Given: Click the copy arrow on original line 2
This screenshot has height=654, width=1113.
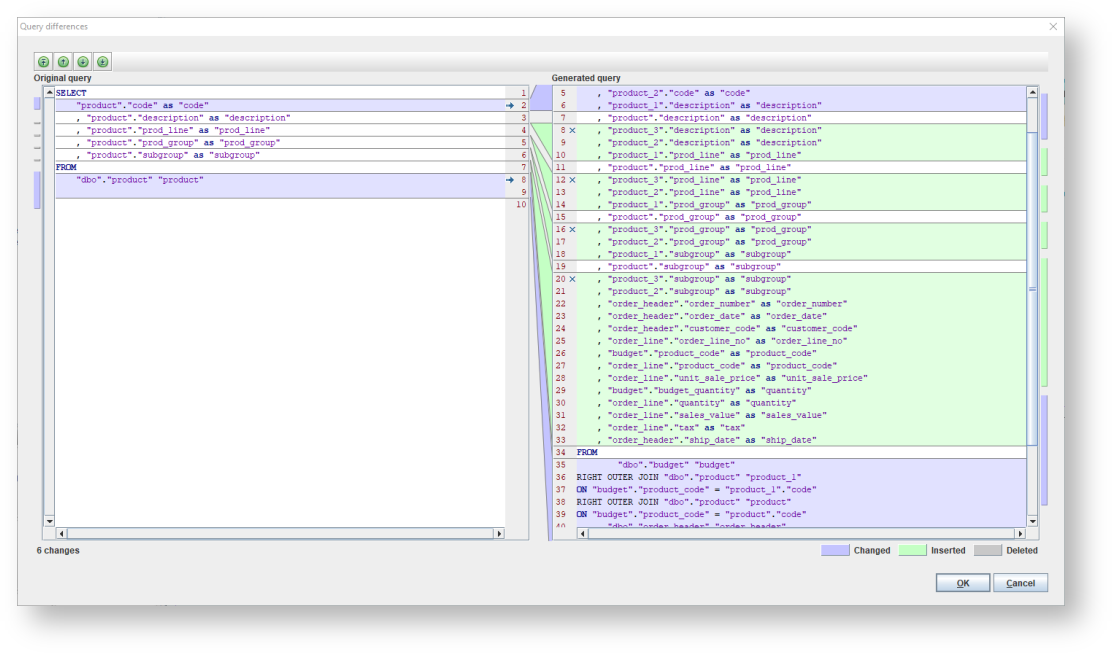Looking at the screenshot, I should [x=510, y=105].
